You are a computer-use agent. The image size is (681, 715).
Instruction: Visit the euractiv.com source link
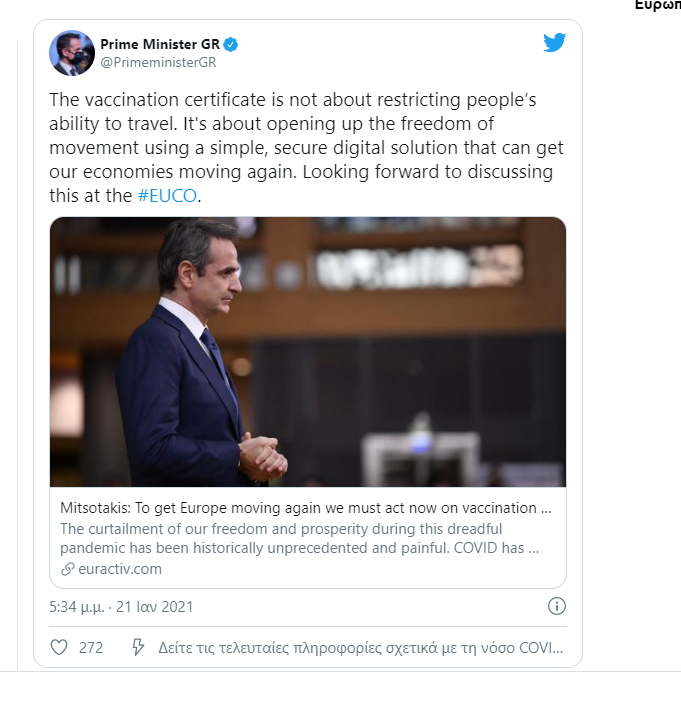point(120,569)
